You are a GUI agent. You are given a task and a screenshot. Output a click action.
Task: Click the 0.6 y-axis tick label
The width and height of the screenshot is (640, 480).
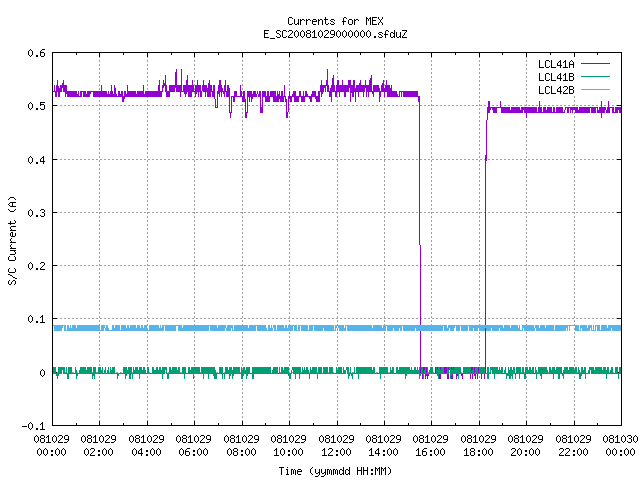pos(36,53)
